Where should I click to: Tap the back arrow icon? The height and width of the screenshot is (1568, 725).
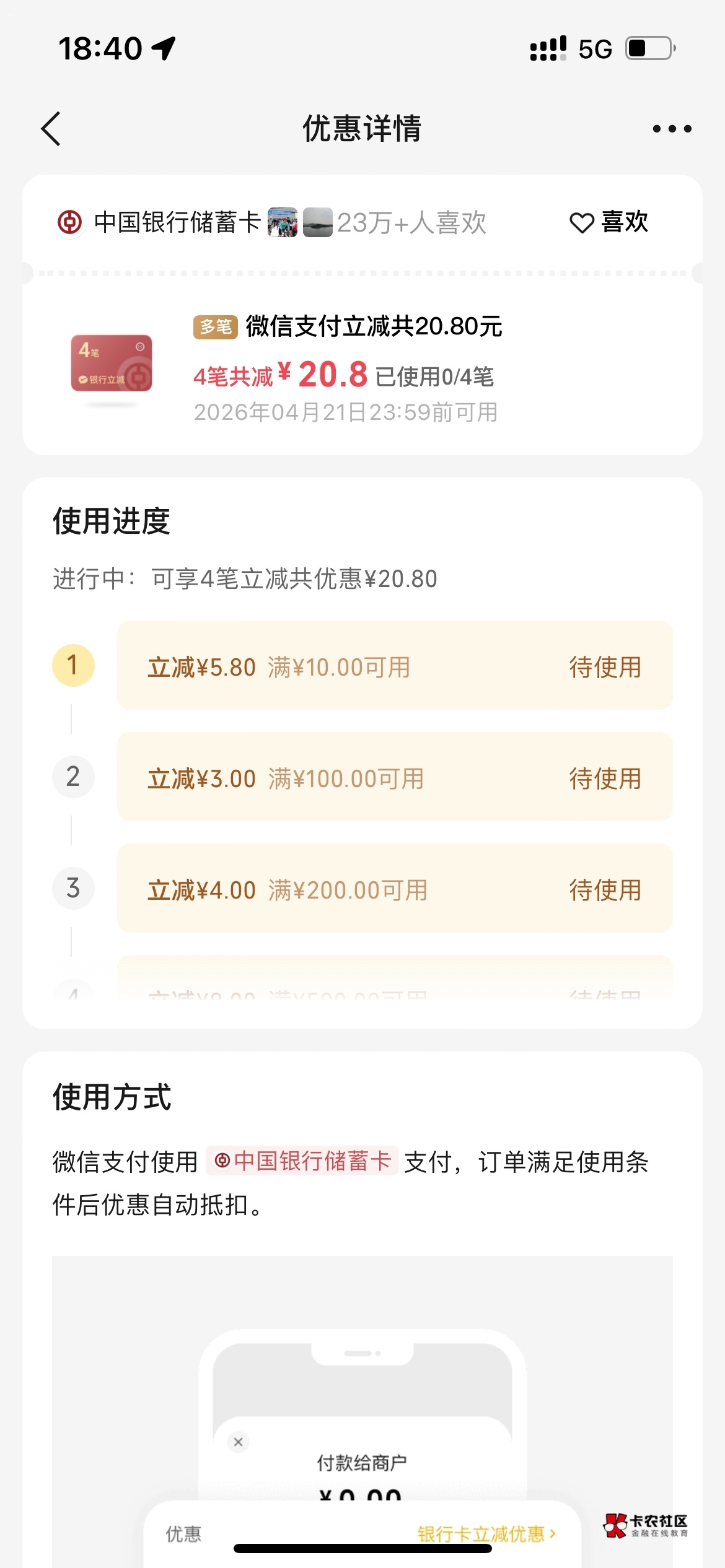click(x=51, y=129)
